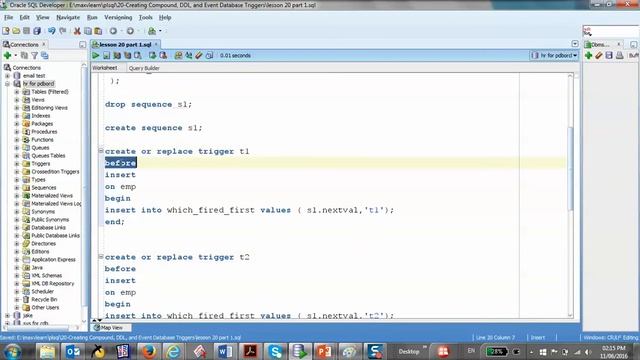The image size is (640, 360).
Task: Collapse the 'hr for pdbord' connection node
Action: click(7, 84)
